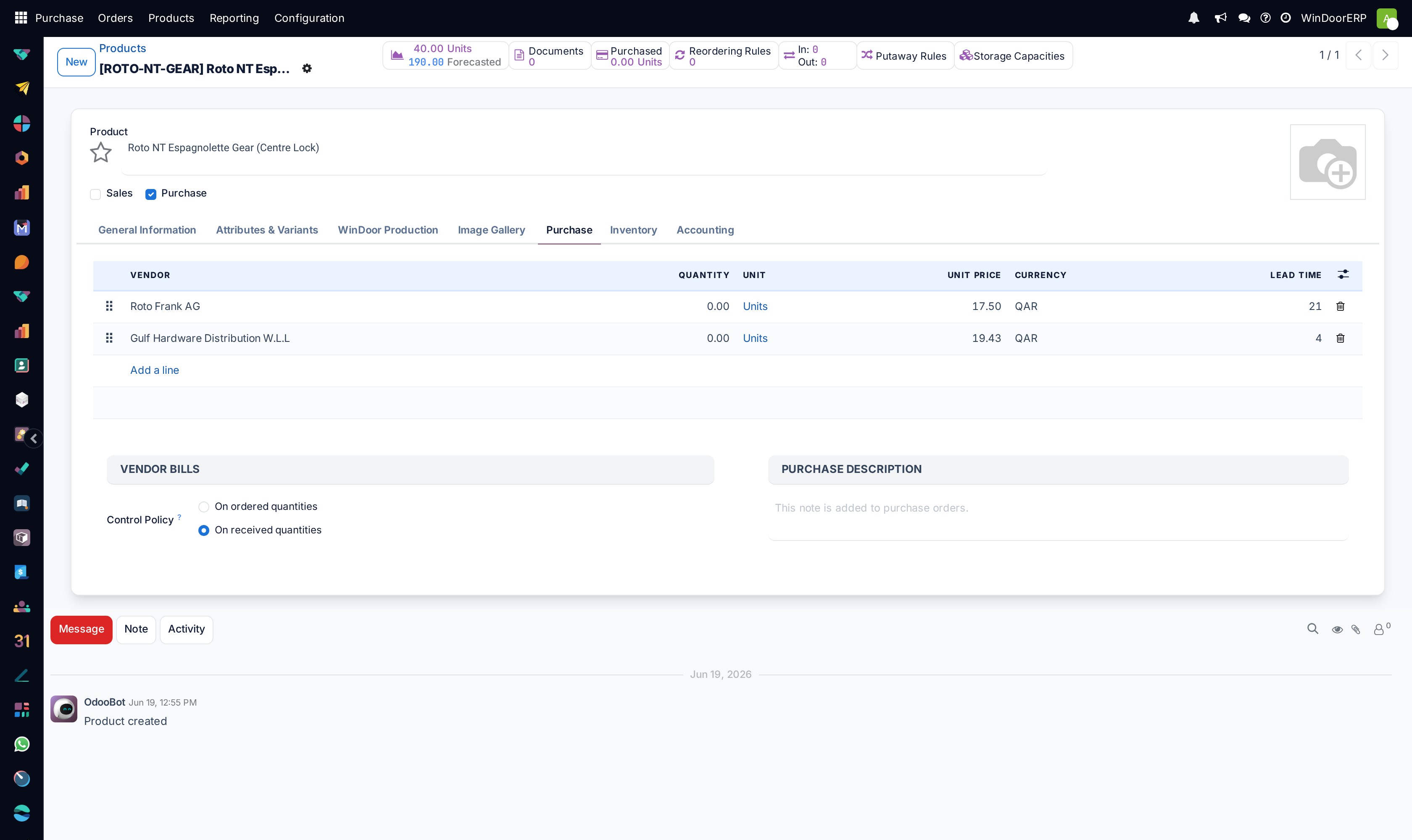Open Putaway Rules stat button

[905, 55]
